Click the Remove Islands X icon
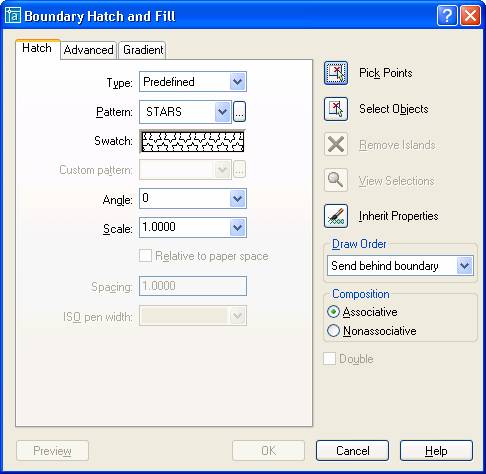Screen dimensions: 486x474 pyautogui.click(x=336, y=145)
